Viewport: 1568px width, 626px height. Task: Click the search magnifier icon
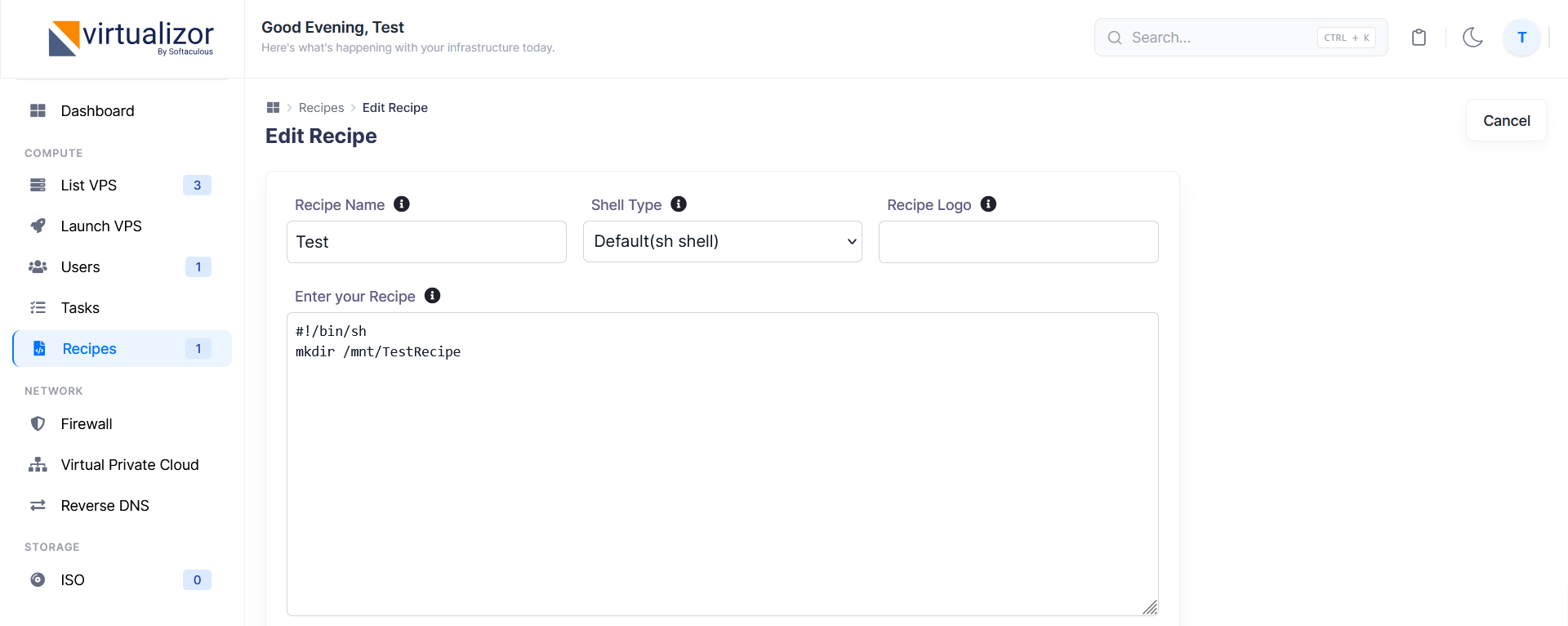pyautogui.click(x=1115, y=38)
